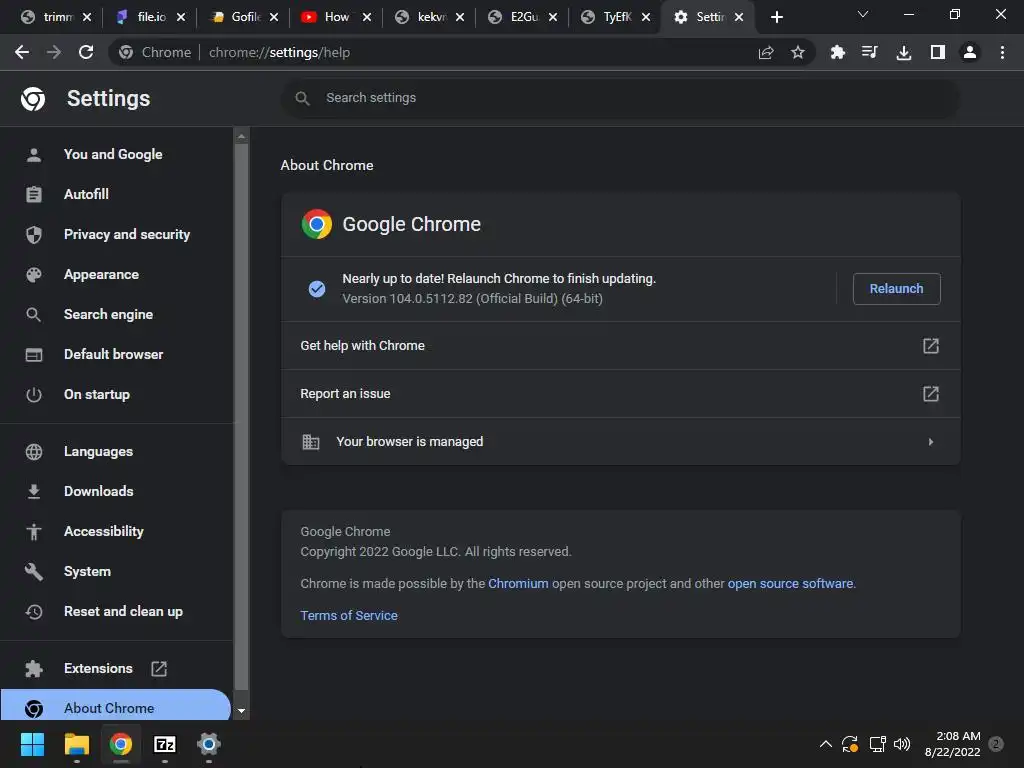The image size is (1024, 768).
Task: Toggle the side panel icon
Action: (x=937, y=52)
